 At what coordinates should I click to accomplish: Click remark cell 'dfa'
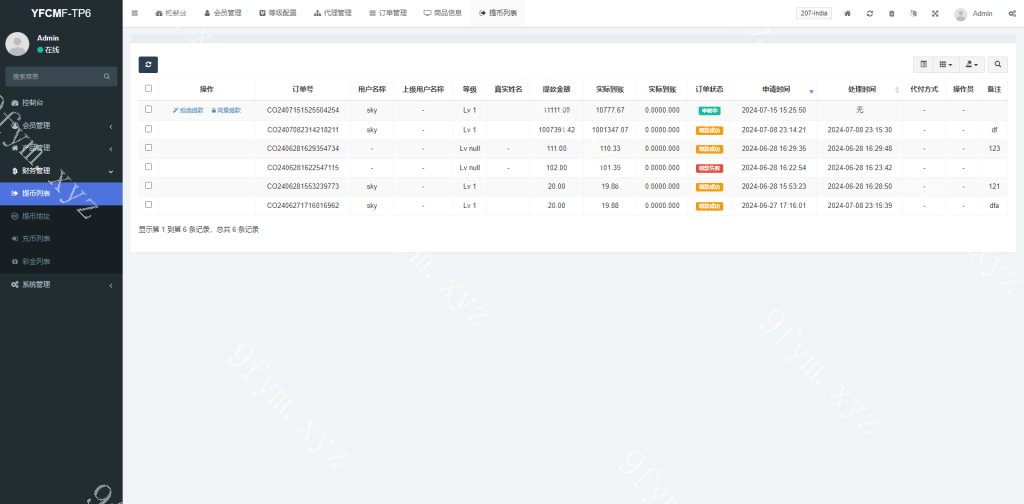994,206
